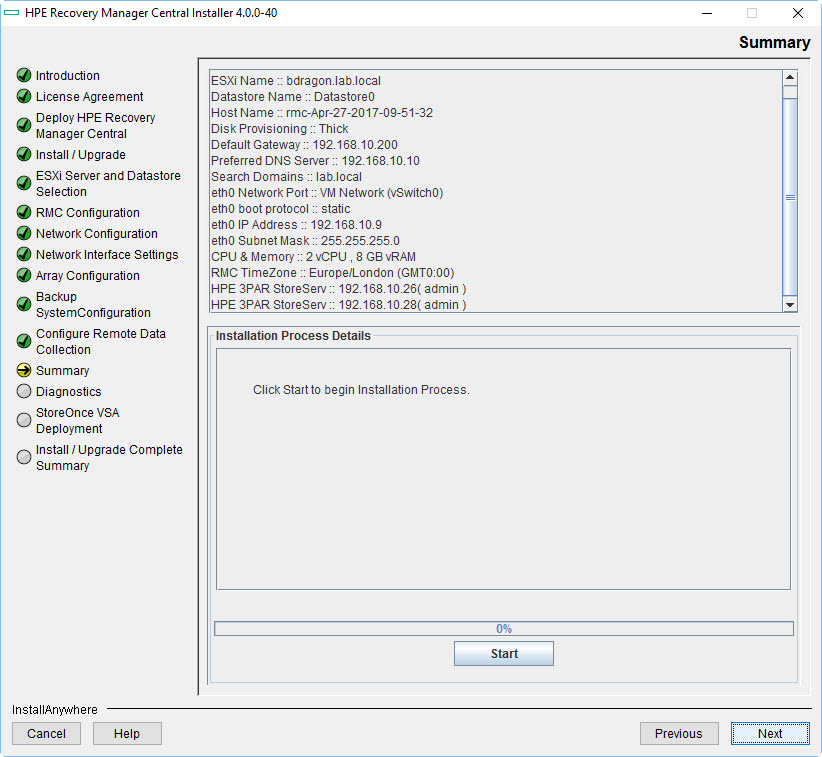Click Next to proceed to Diagnostics
The image size is (822, 757).
click(769, 733)
